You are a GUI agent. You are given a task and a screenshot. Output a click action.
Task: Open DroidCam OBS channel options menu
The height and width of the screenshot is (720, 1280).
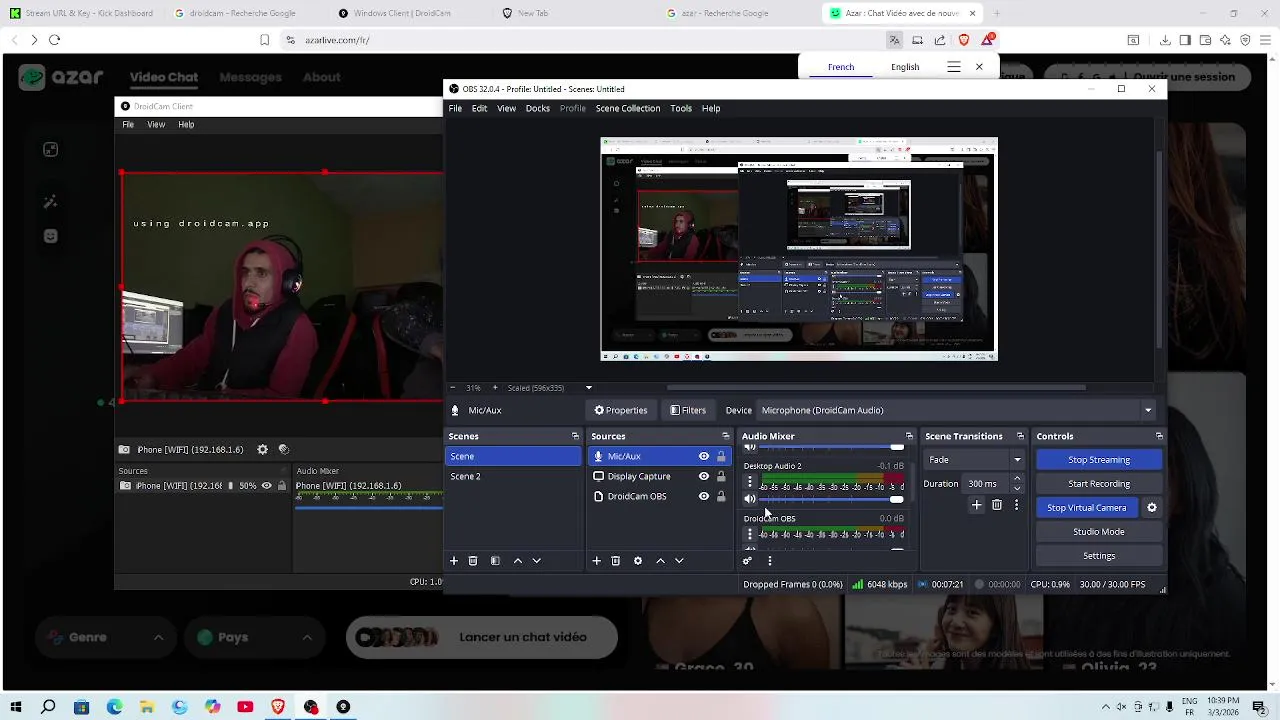(x=750, y=534)
